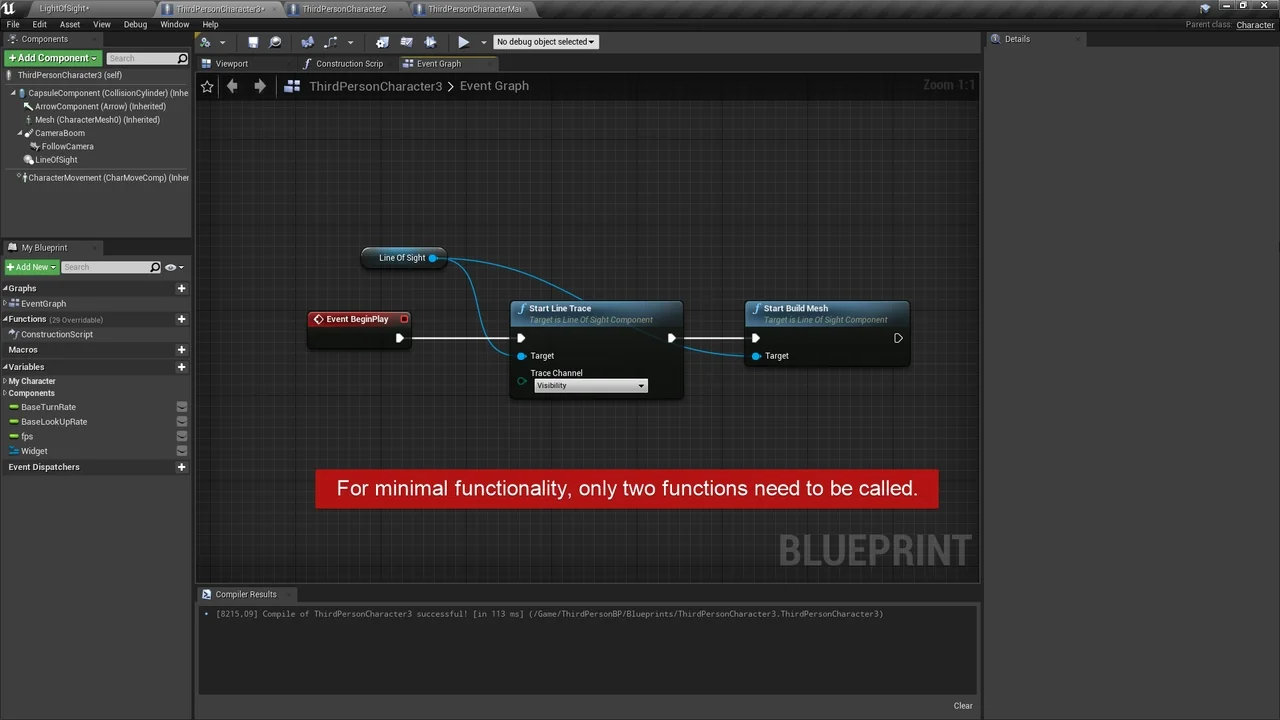Toggle visibility filter in My Blueprint panel
This screenshot has width=1280, height=720.
170,267
